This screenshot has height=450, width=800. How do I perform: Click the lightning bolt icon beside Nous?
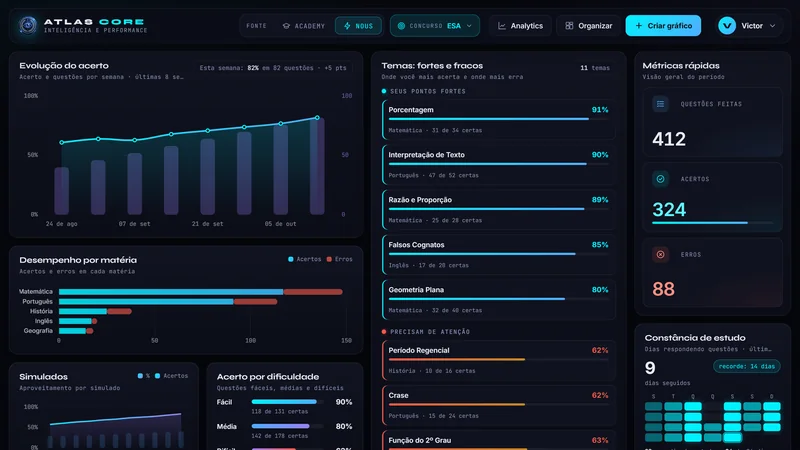pos(347,26)
